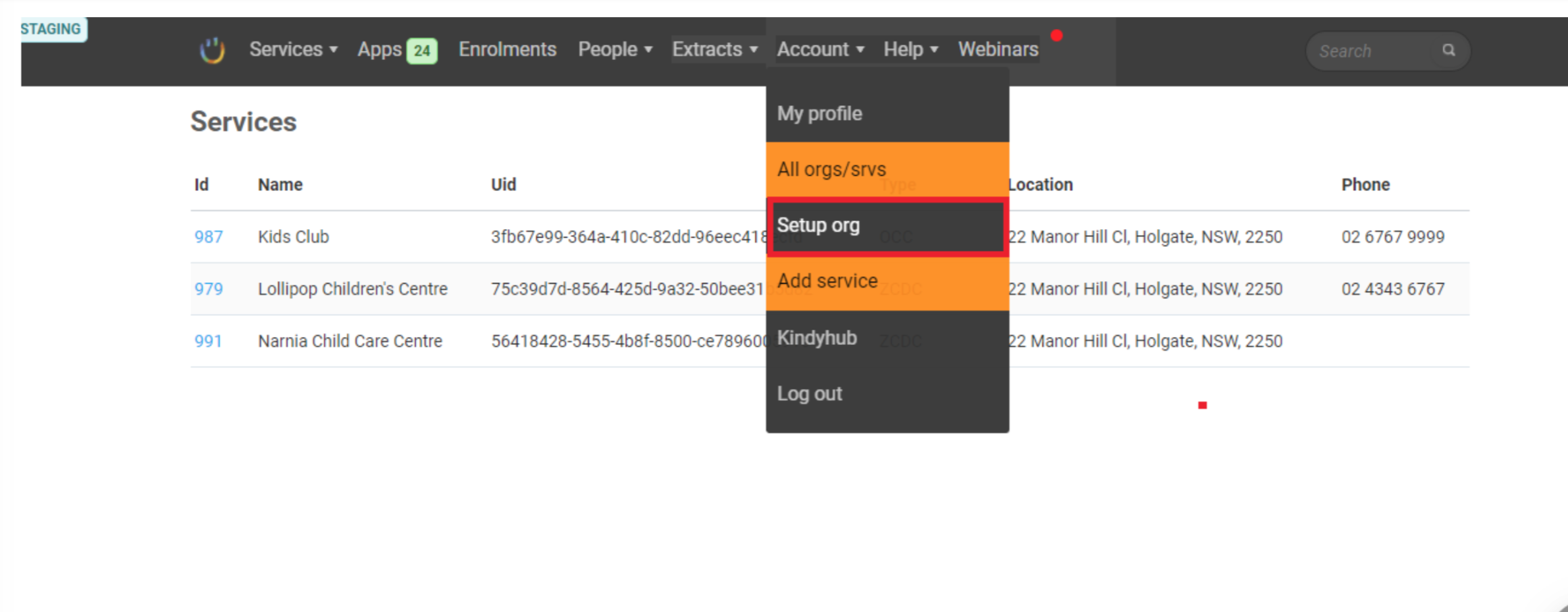The width and height of the screenshot is (1568, 612).
Task: Click the Uid column header
Action: (x=503, y=185)
